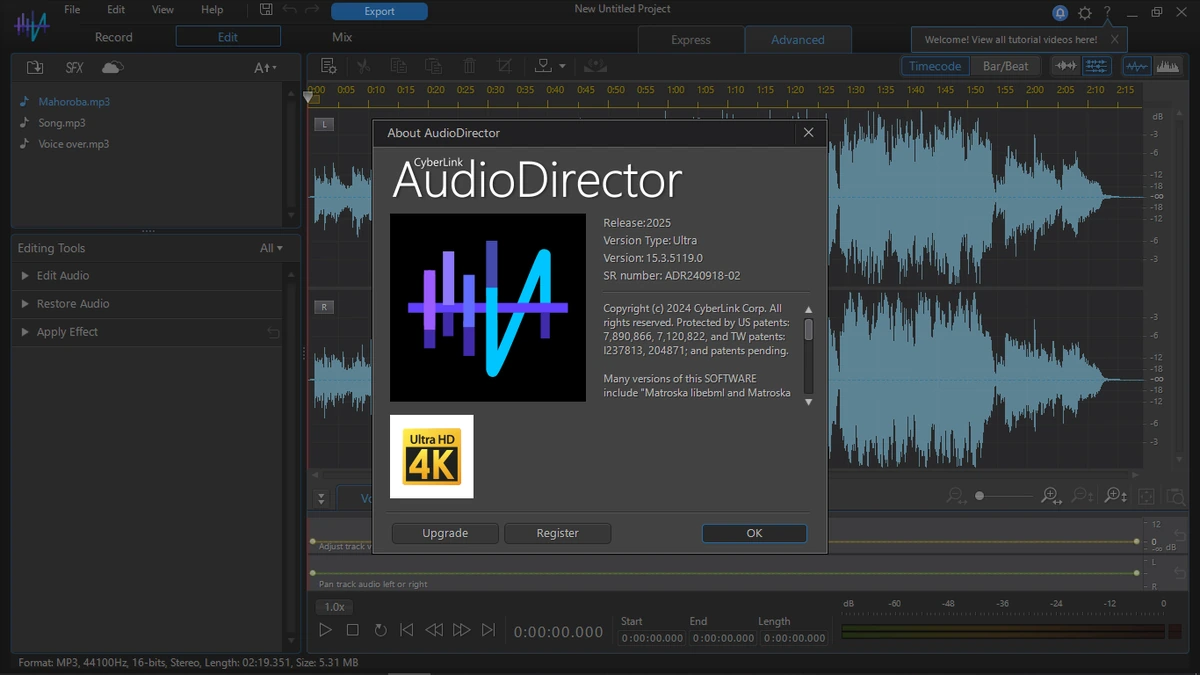Switch to the Express tab
Viewport: 1200px width, 675px height.
(691, 40)
